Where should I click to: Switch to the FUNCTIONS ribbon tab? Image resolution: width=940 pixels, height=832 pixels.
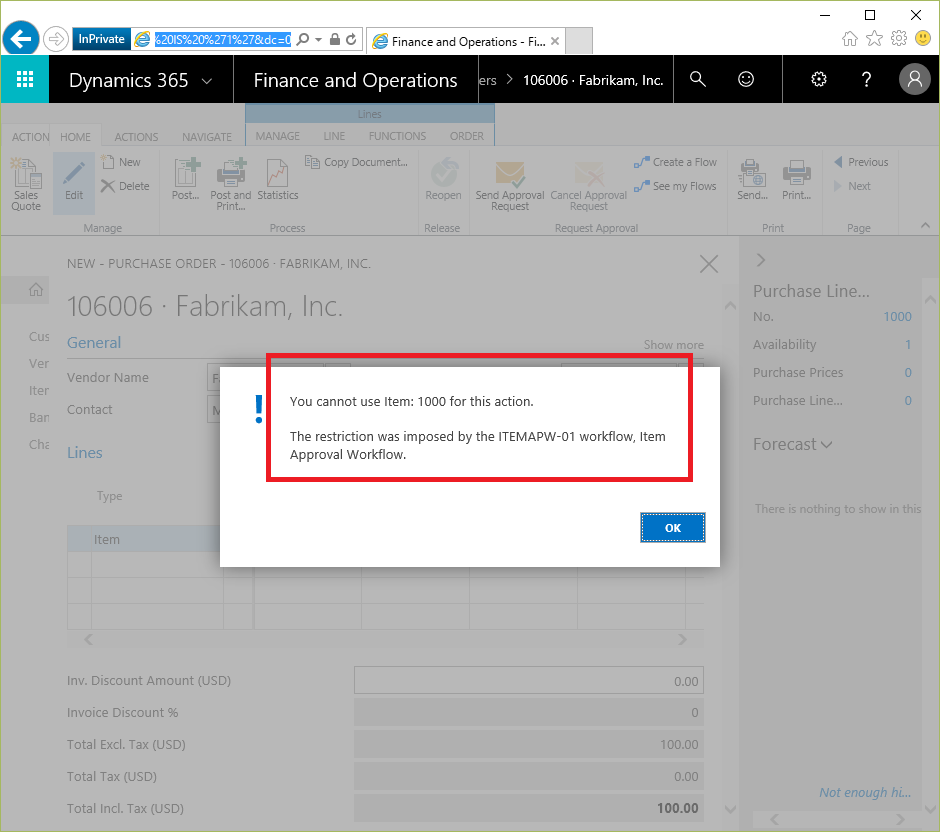[x=397, y=136]
